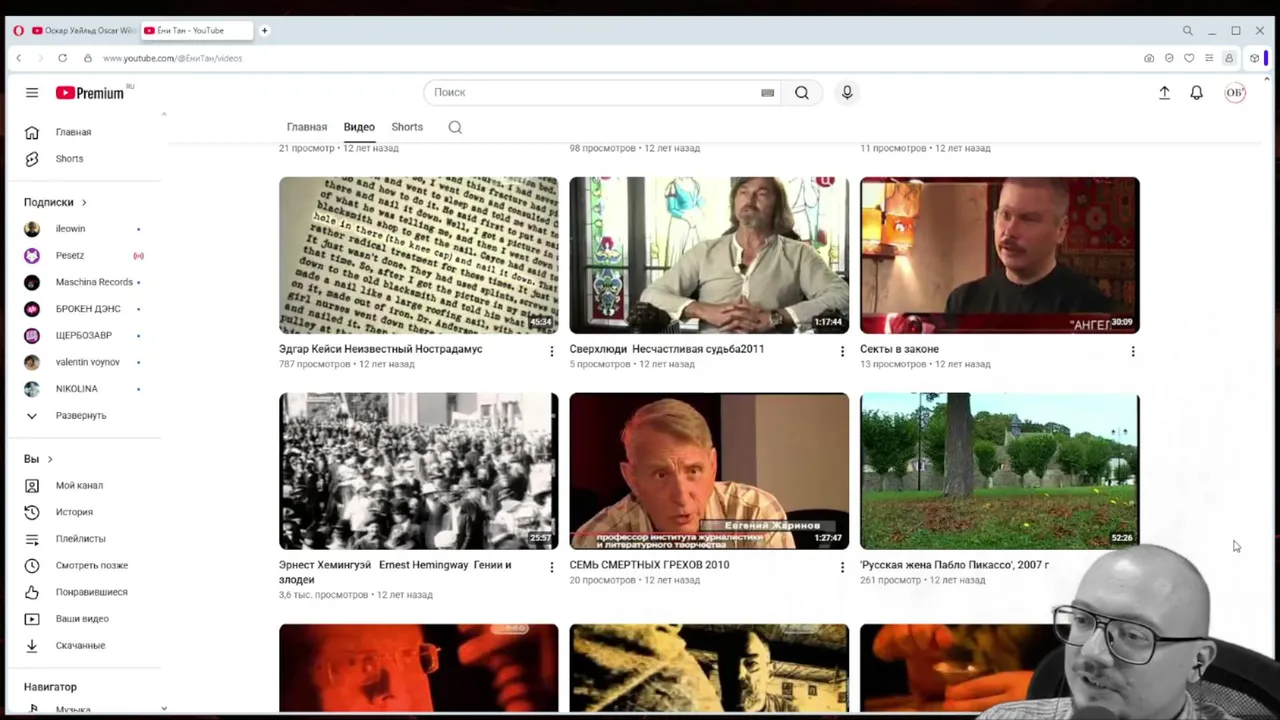This screenshot has width=1280, height=720.
Task: Play СЕМЬ СМЕРТНЫХ ГРЕХОВ 2010 thumbnail
Action: pyautogui.click(x=709, y=471)
